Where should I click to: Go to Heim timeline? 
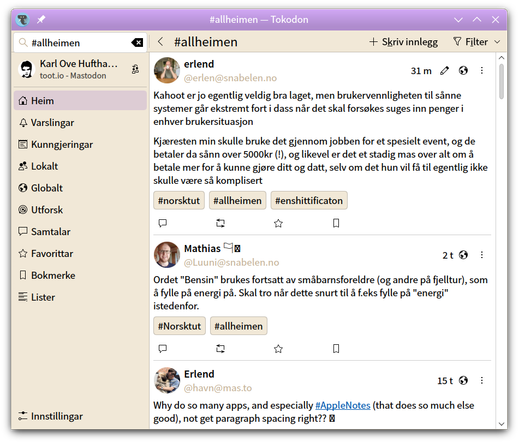tap(80, 101)
